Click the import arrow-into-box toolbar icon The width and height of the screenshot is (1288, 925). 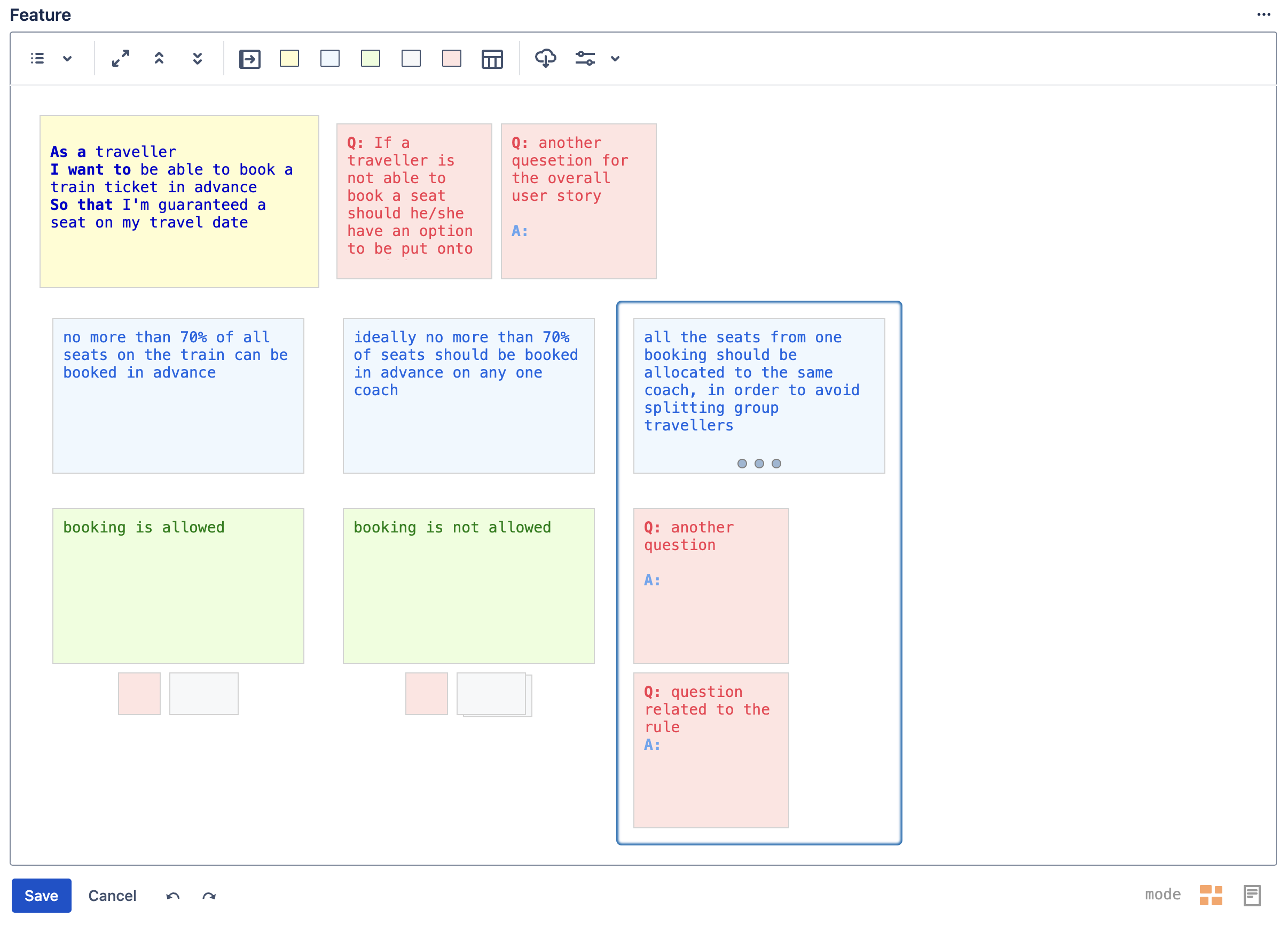pyautogui.click(x=249, y=59)
